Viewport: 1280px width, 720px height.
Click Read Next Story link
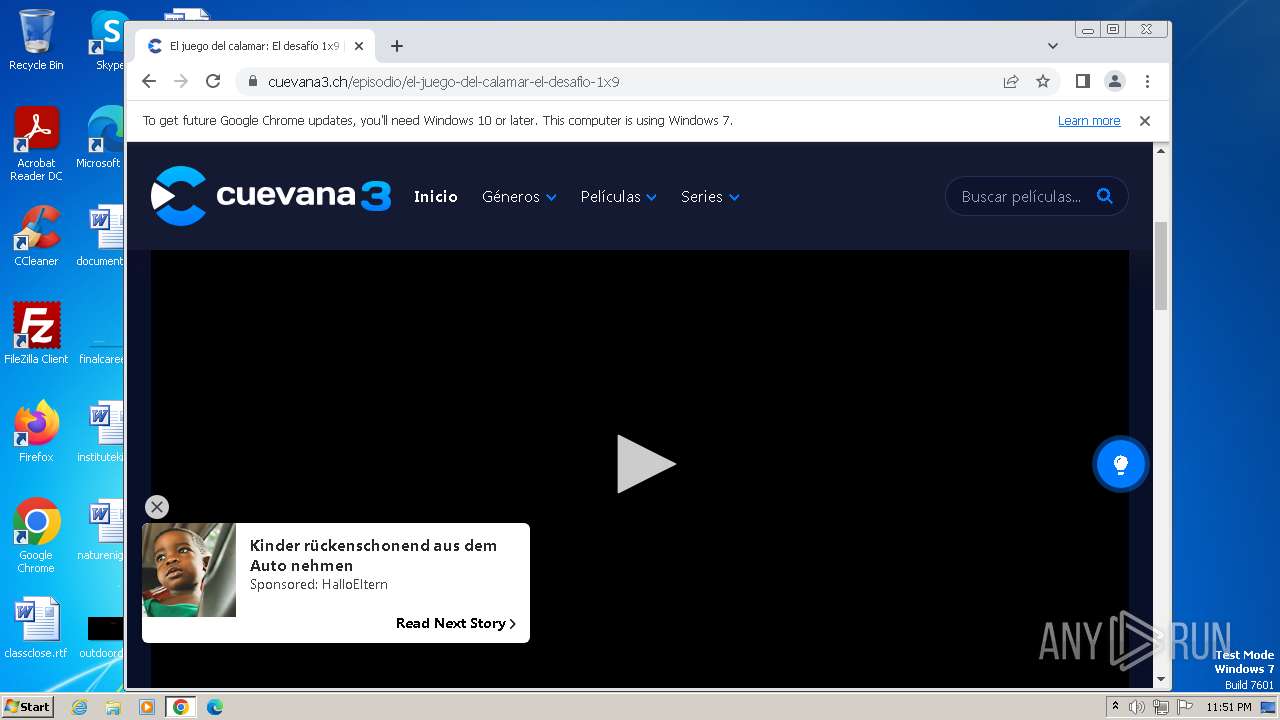[456, 623]
